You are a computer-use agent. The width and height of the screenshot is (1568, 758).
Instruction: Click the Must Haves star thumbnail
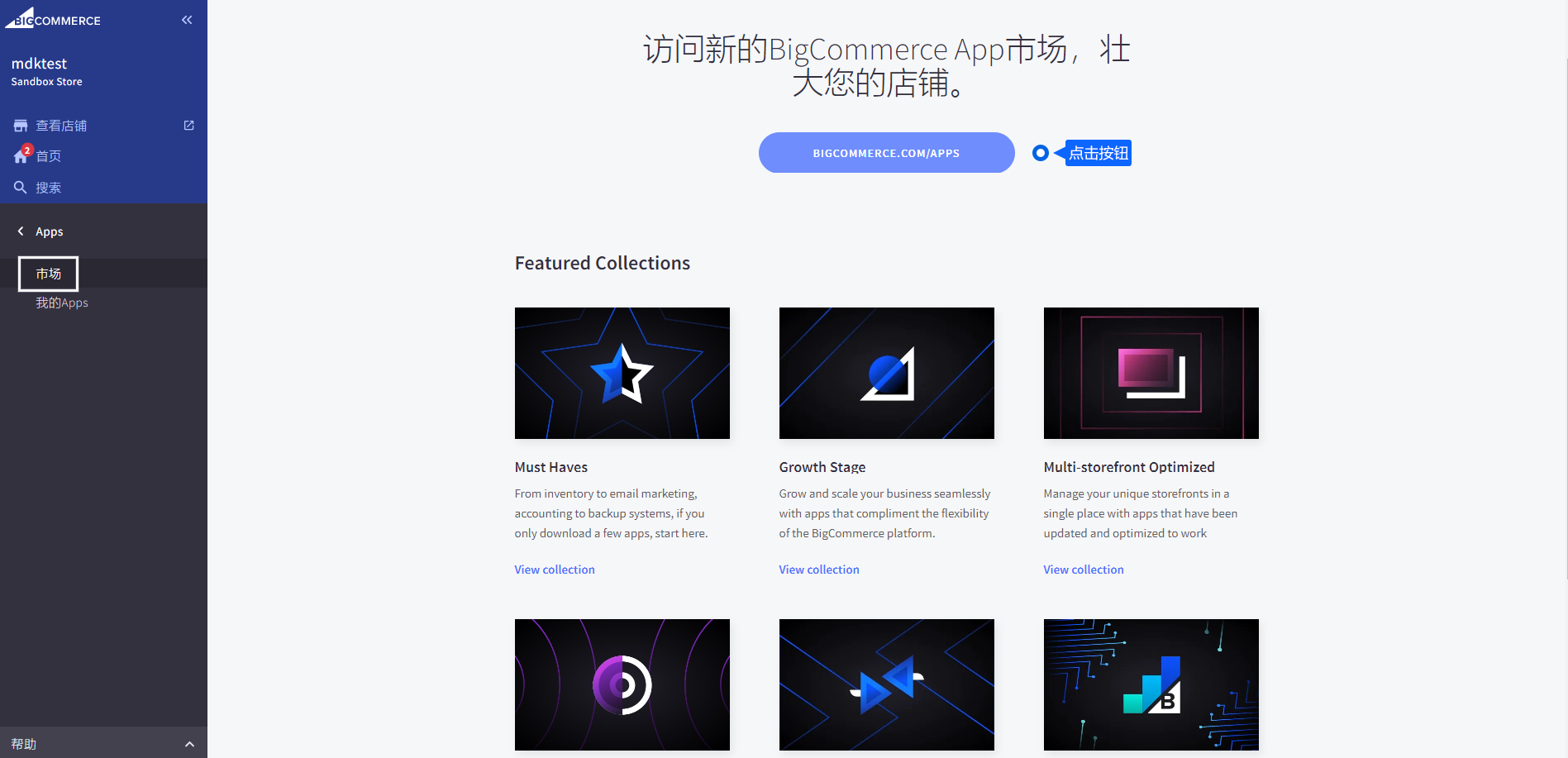[x=622, y=373]
